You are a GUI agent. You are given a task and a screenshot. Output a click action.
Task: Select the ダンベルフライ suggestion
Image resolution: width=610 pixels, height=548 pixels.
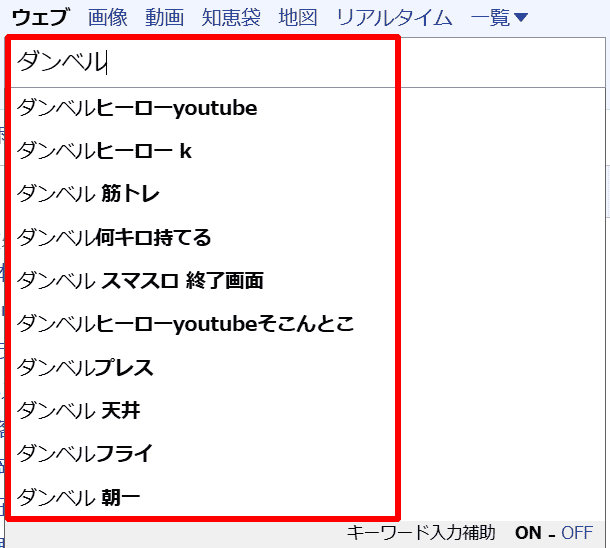(x=86, y=453)
